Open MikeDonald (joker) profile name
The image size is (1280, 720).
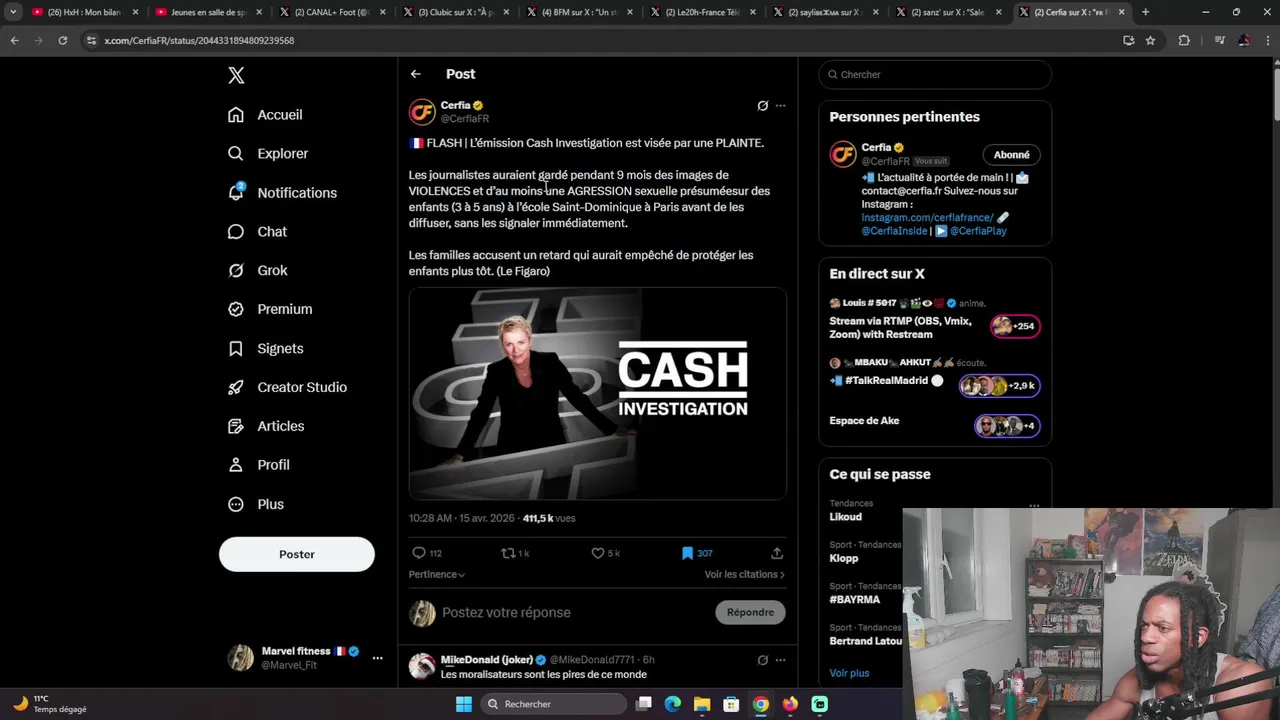tap(487, 660)
